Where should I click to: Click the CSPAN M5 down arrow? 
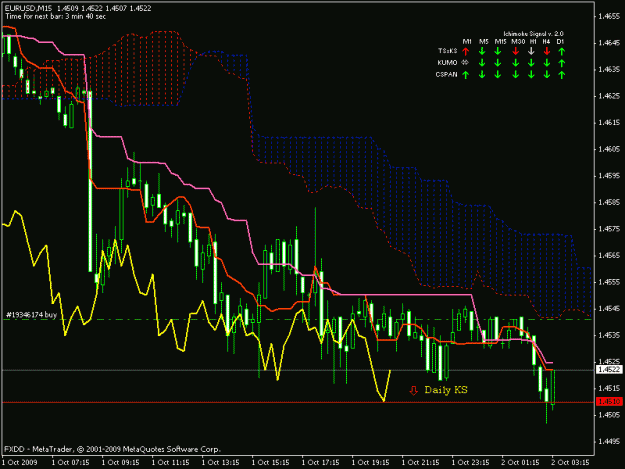(482, 75)
